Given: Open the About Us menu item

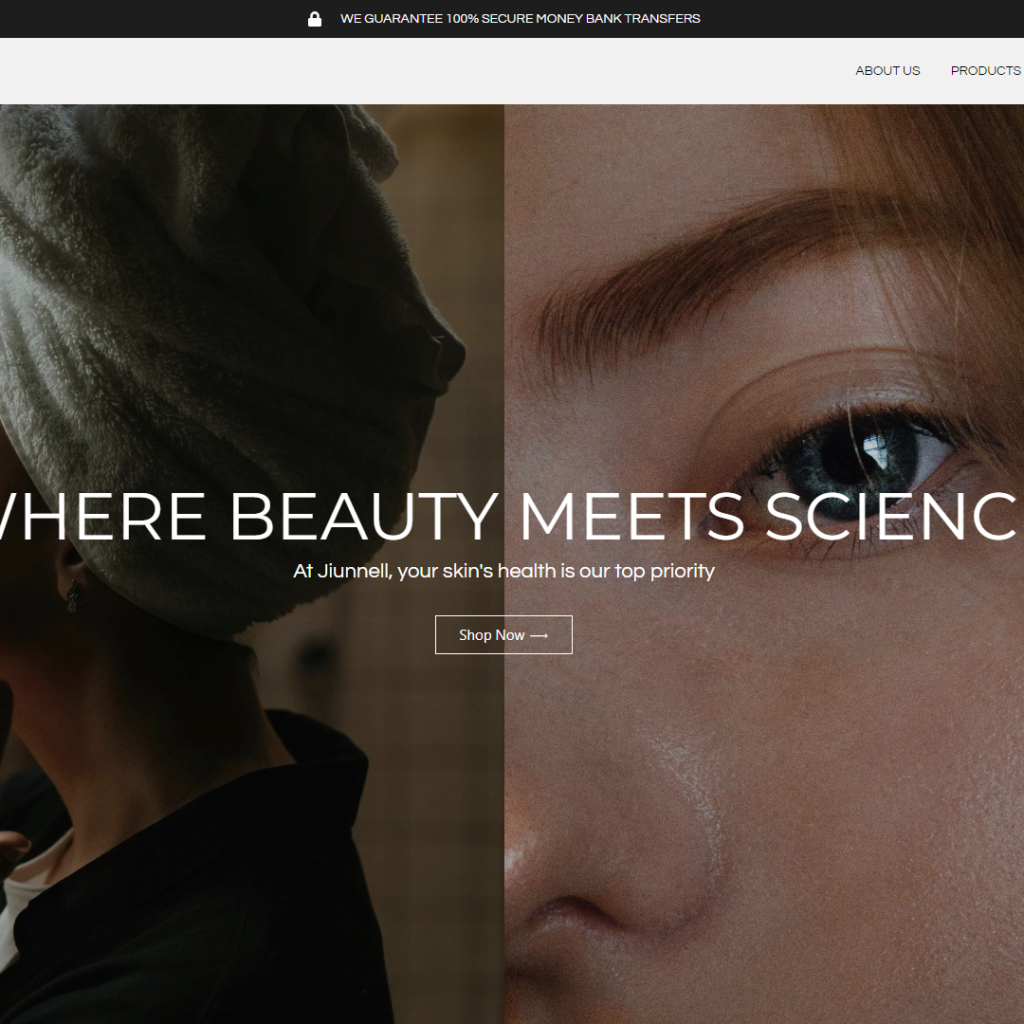Looking at the screenshot, I should pyautogui.click(x=888, y=71).
